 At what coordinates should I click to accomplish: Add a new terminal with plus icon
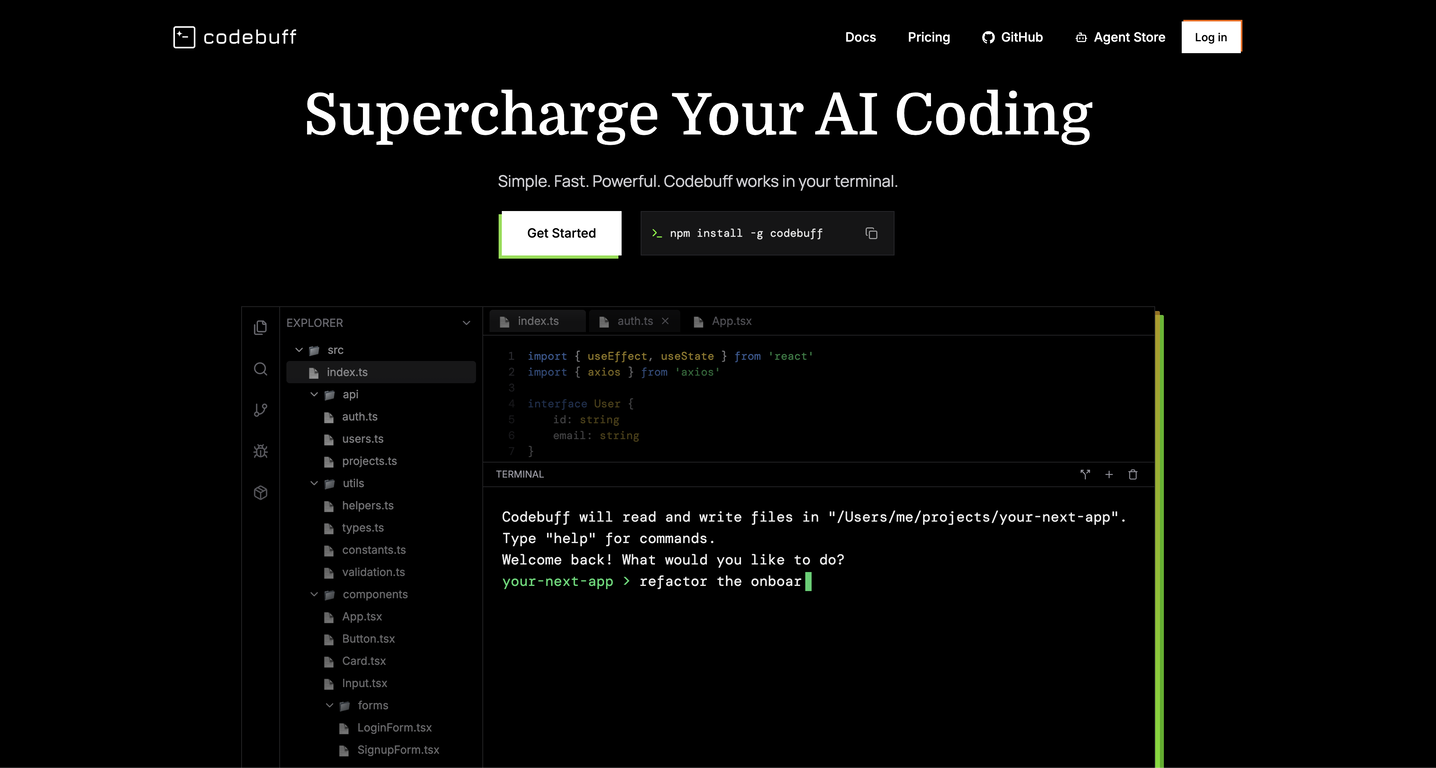point(1109,475)
